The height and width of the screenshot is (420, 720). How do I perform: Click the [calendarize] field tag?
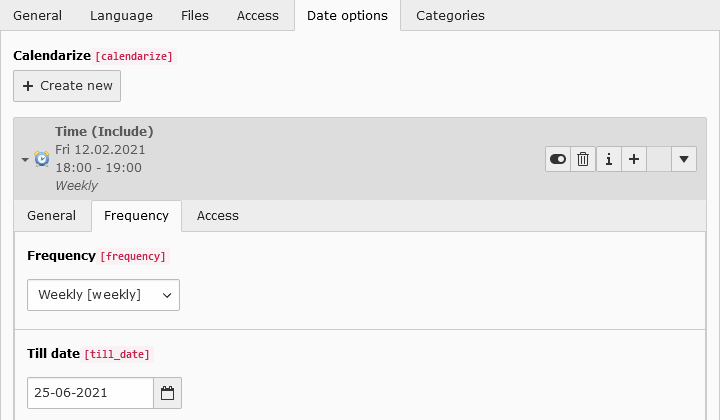[134, 56]
